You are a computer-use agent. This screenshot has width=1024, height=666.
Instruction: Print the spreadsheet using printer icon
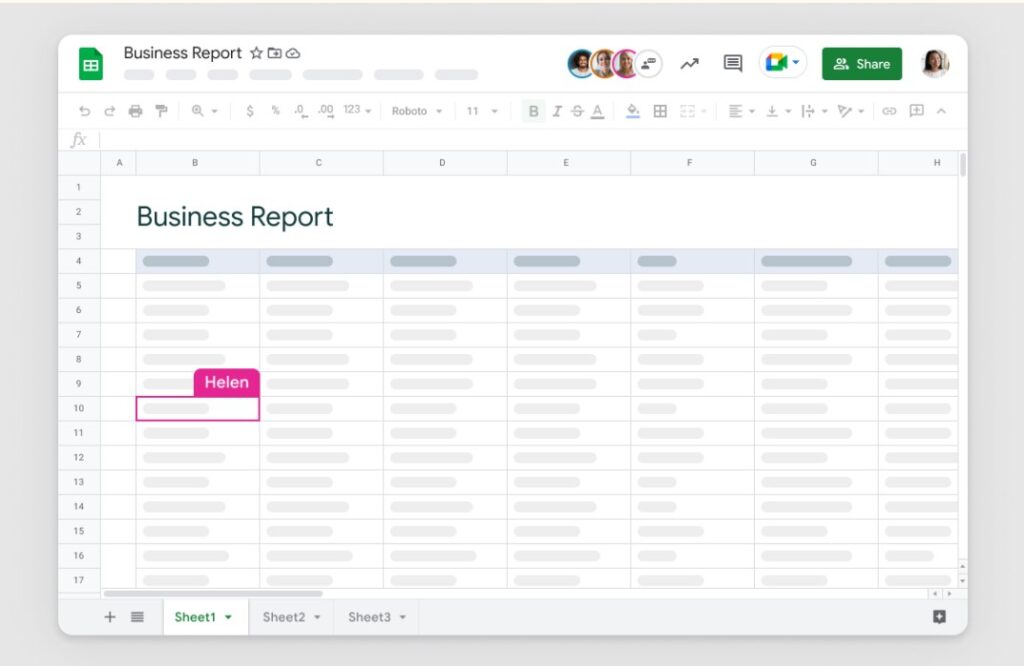pos(135,111)
